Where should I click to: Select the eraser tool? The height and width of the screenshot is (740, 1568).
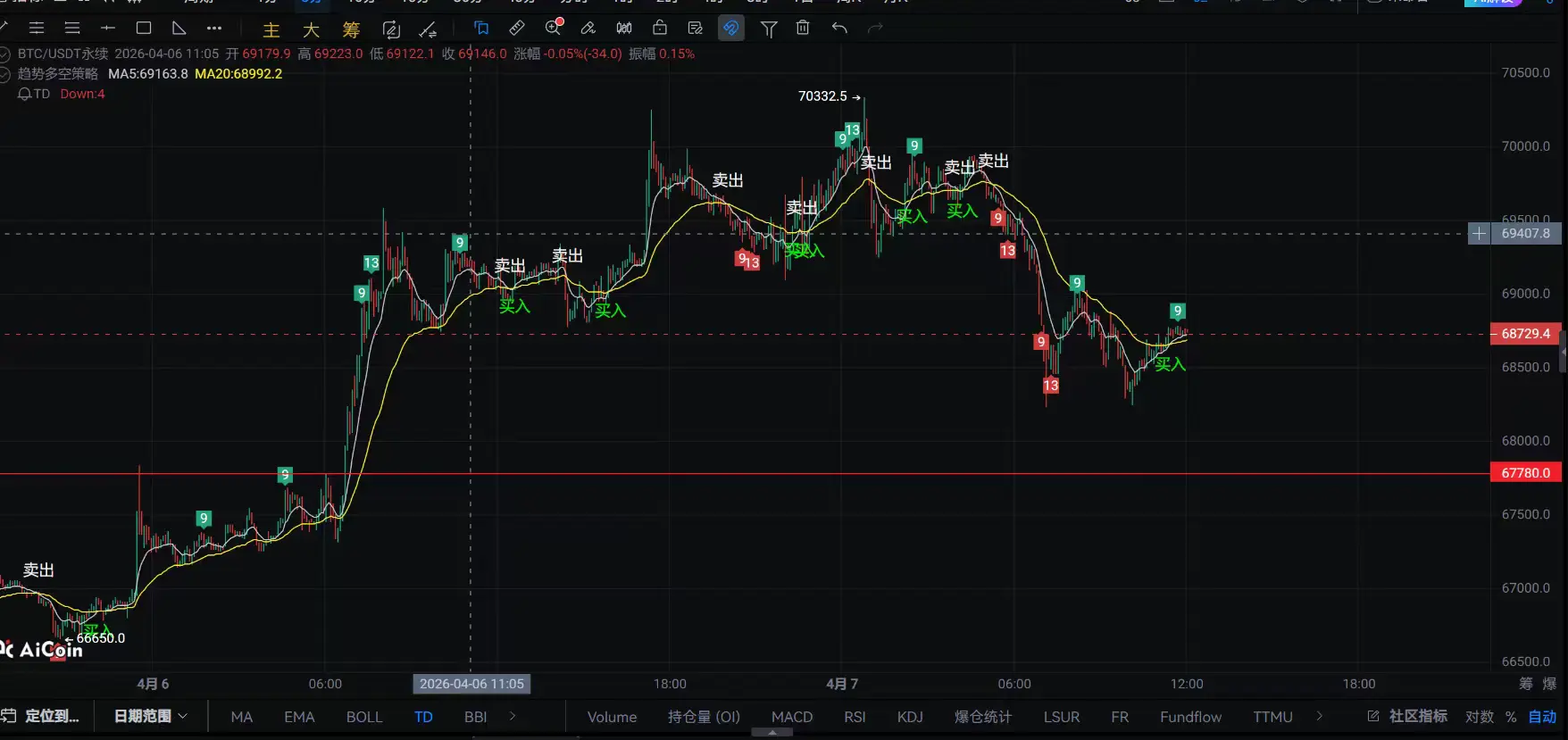588,29
